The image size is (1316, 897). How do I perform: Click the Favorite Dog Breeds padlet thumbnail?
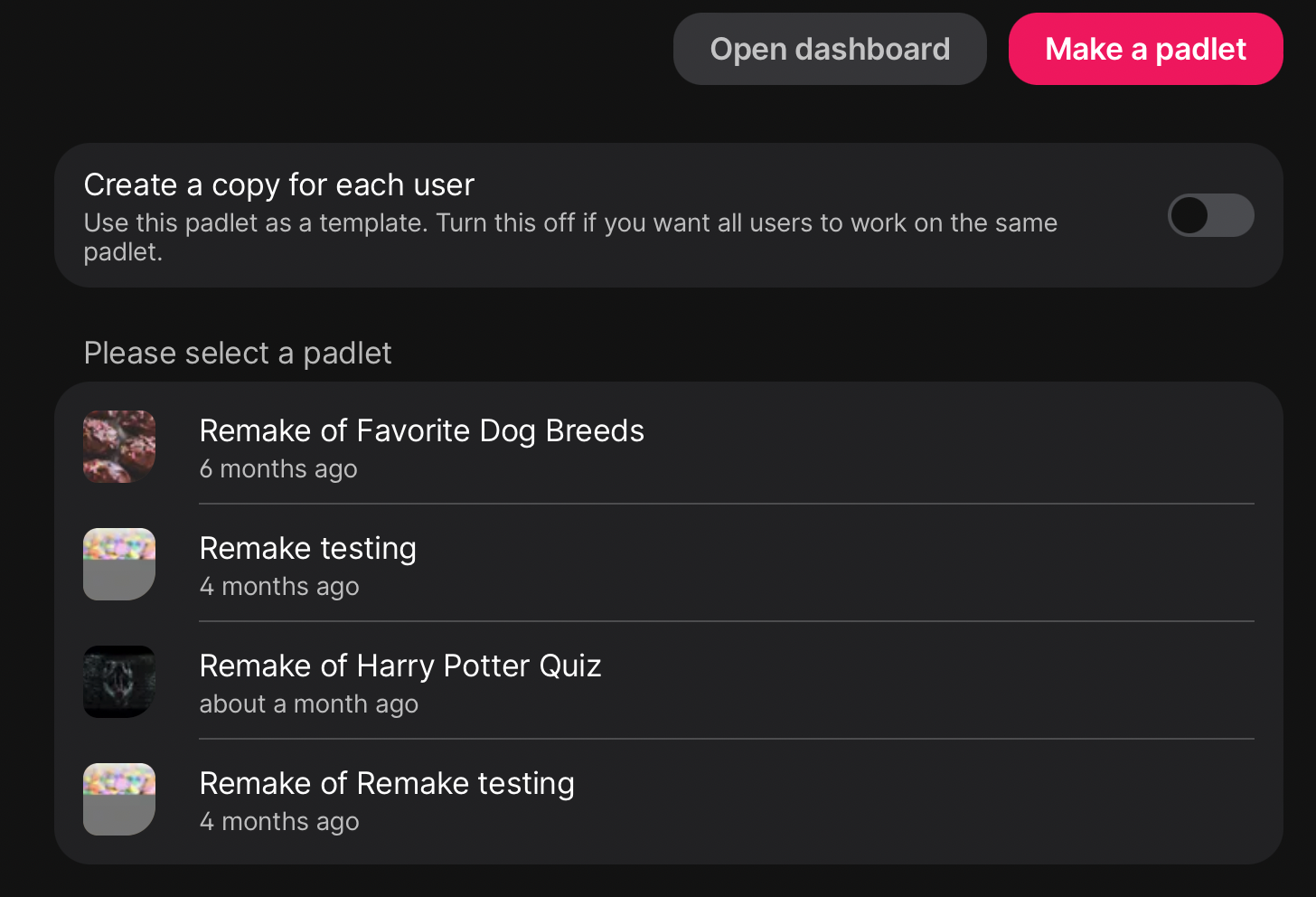[119, 447]
